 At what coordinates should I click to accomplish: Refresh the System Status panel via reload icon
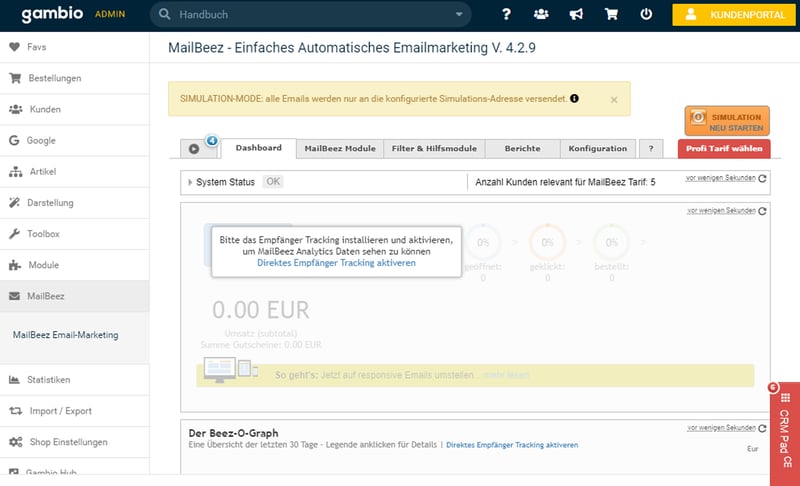click(762, 179)
